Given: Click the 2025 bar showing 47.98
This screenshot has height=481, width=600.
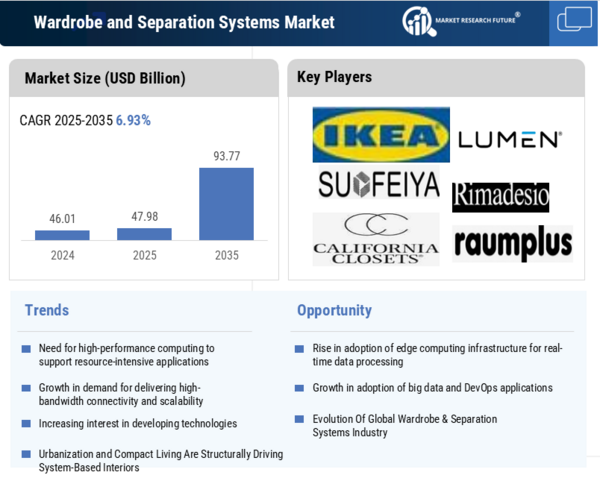Looking at the screenshot, I should tap(144, 234).
